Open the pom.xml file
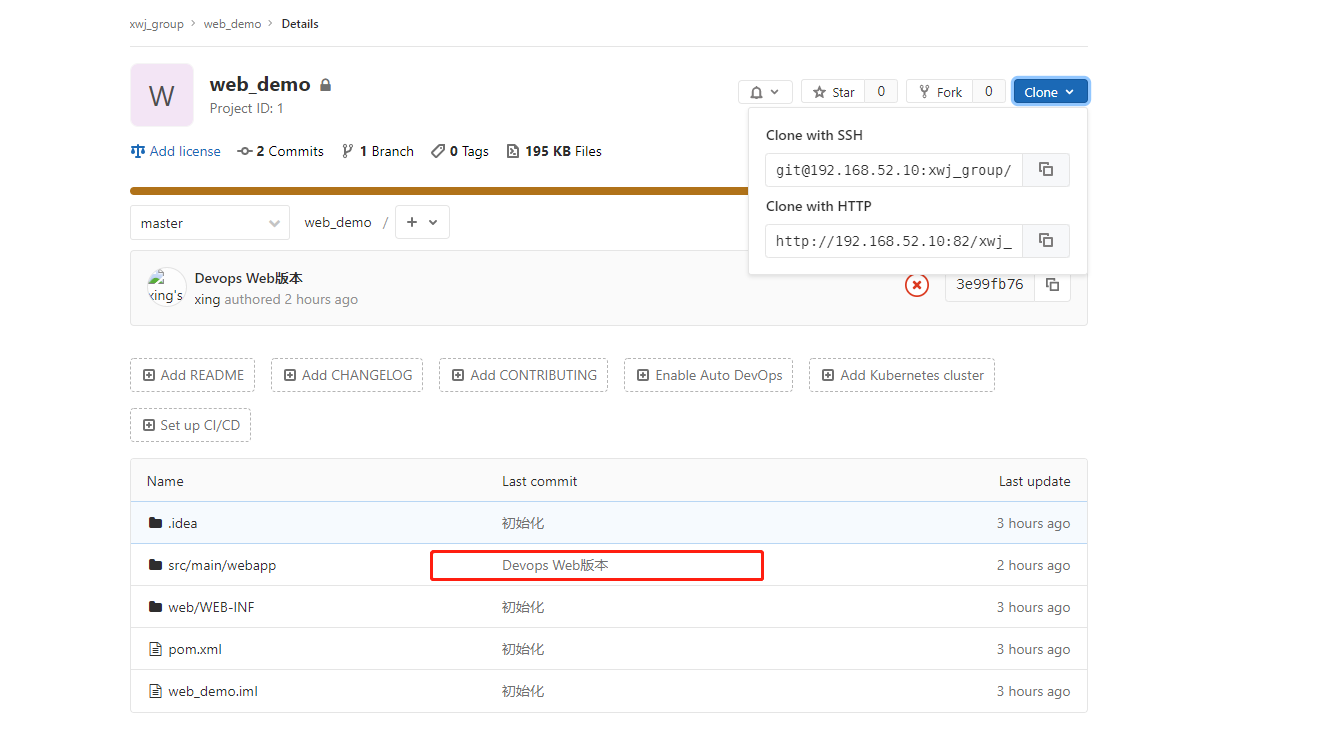 pyautogui.click(x=195, y=649)
